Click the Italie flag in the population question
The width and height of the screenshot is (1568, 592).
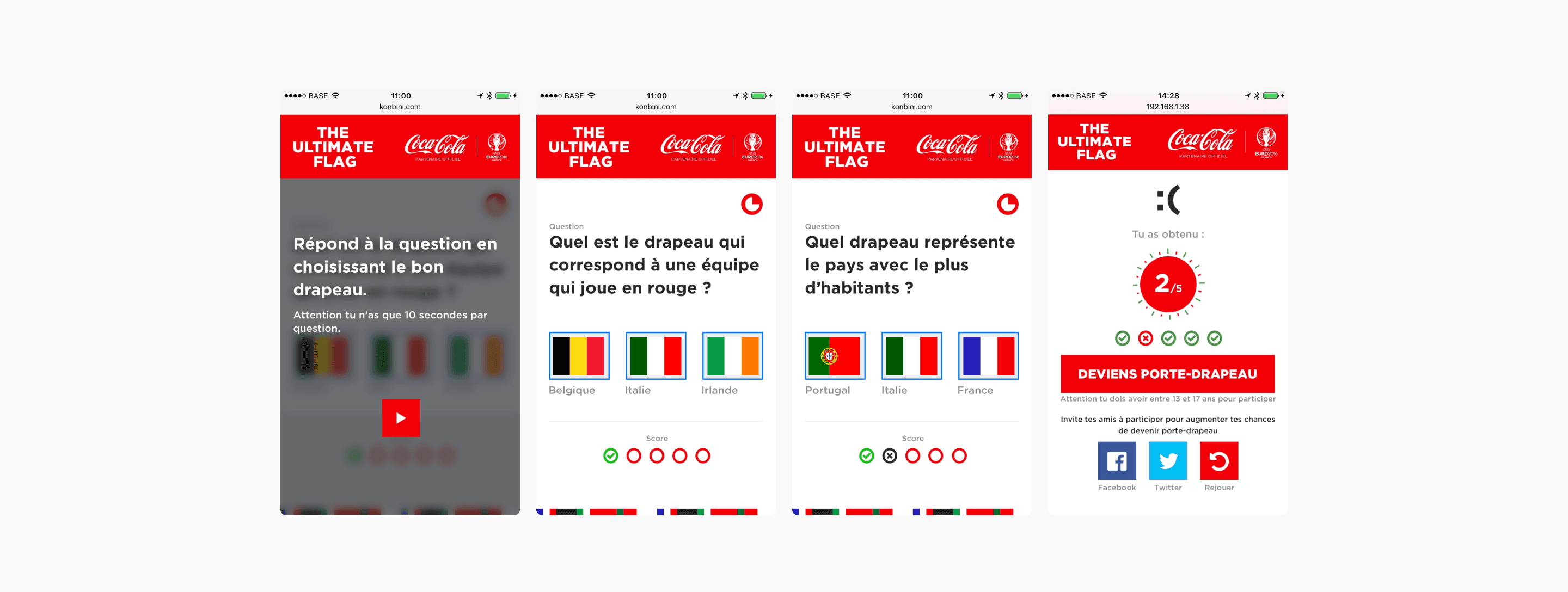click(x=911, y=355)
